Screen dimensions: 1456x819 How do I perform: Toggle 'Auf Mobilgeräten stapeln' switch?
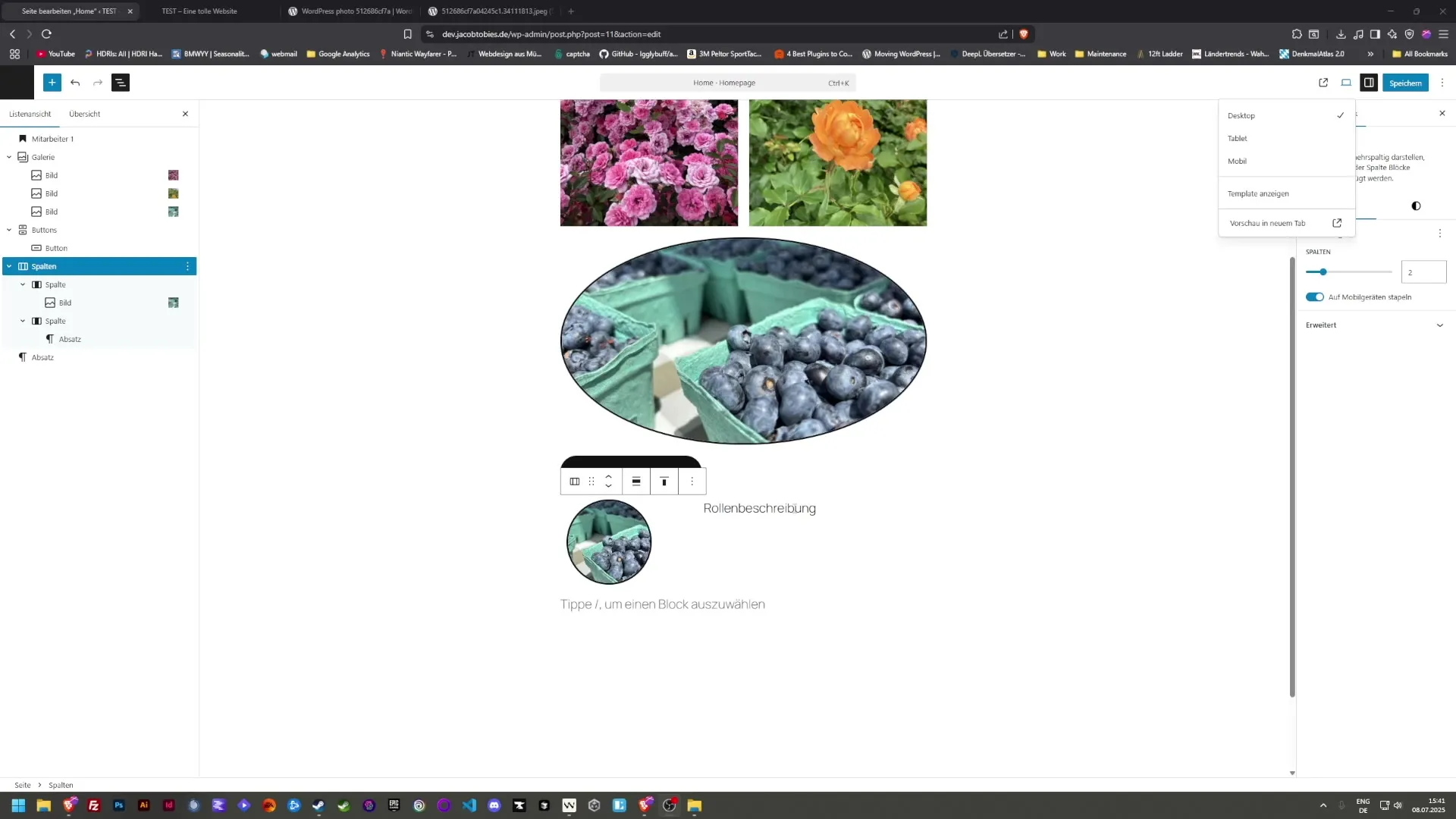pos(1315,297)
